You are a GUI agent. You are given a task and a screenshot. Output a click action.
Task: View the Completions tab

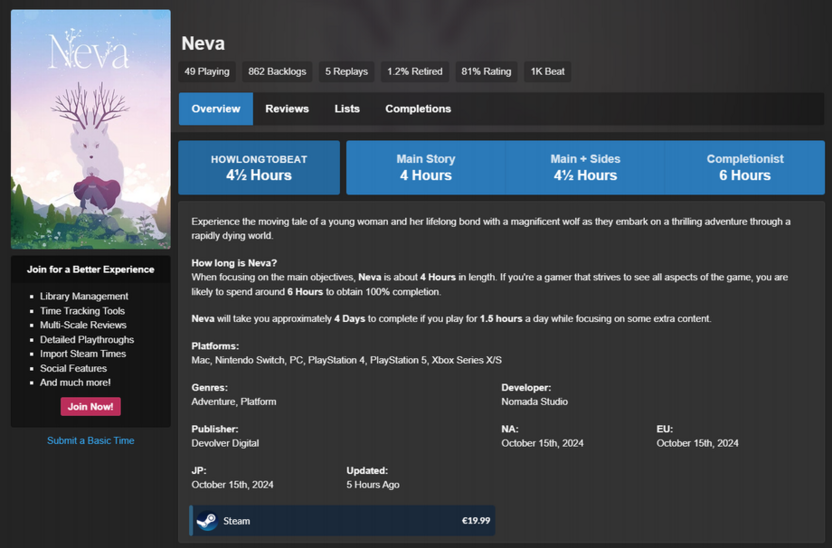point(418,109)
